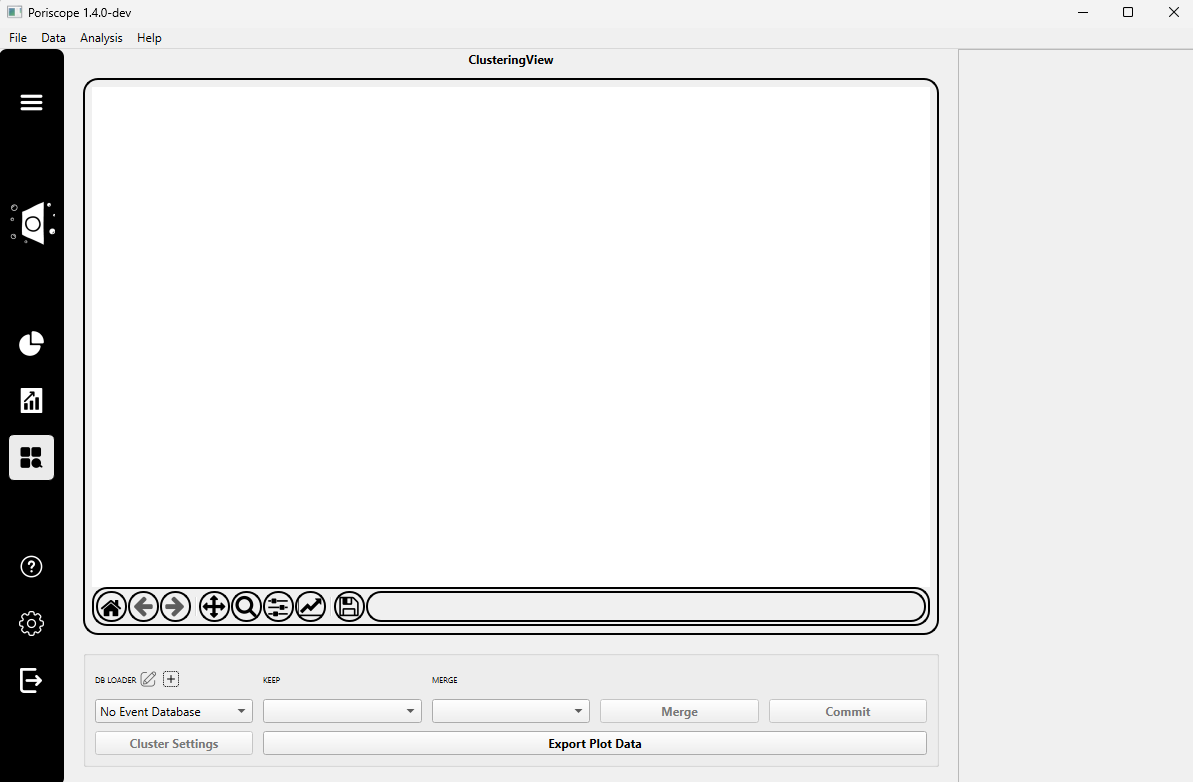Open Help from the sidebar question mark icon

coord(31,566)
